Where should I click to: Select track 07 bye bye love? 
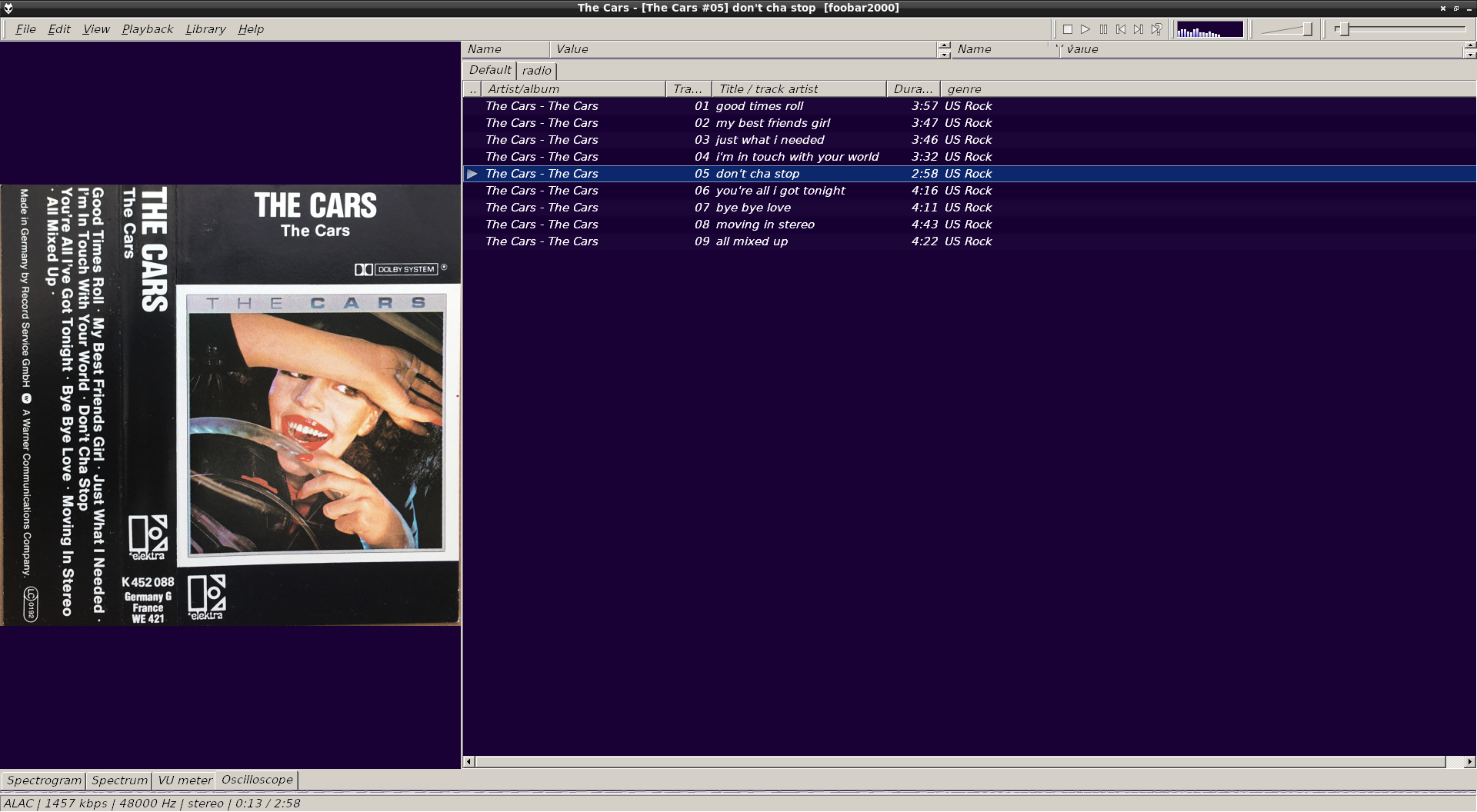tap(969, 208)
